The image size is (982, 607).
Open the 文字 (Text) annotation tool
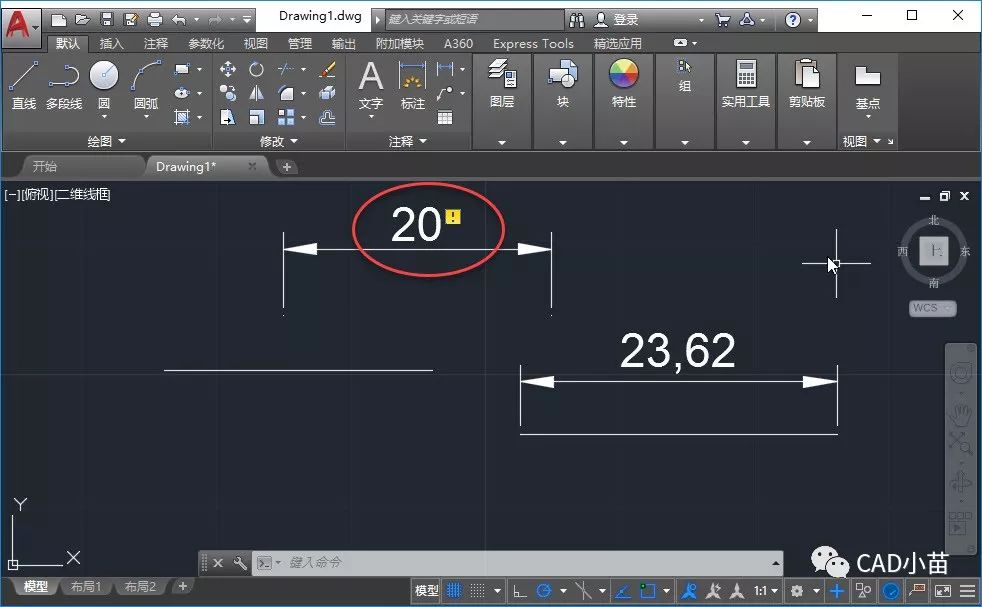click(371, 84)
